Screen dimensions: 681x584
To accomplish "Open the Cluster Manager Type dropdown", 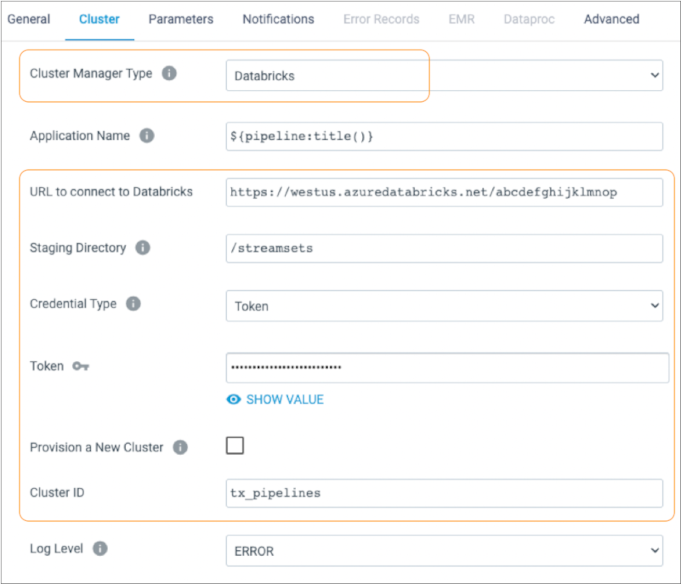I will 444,76.
